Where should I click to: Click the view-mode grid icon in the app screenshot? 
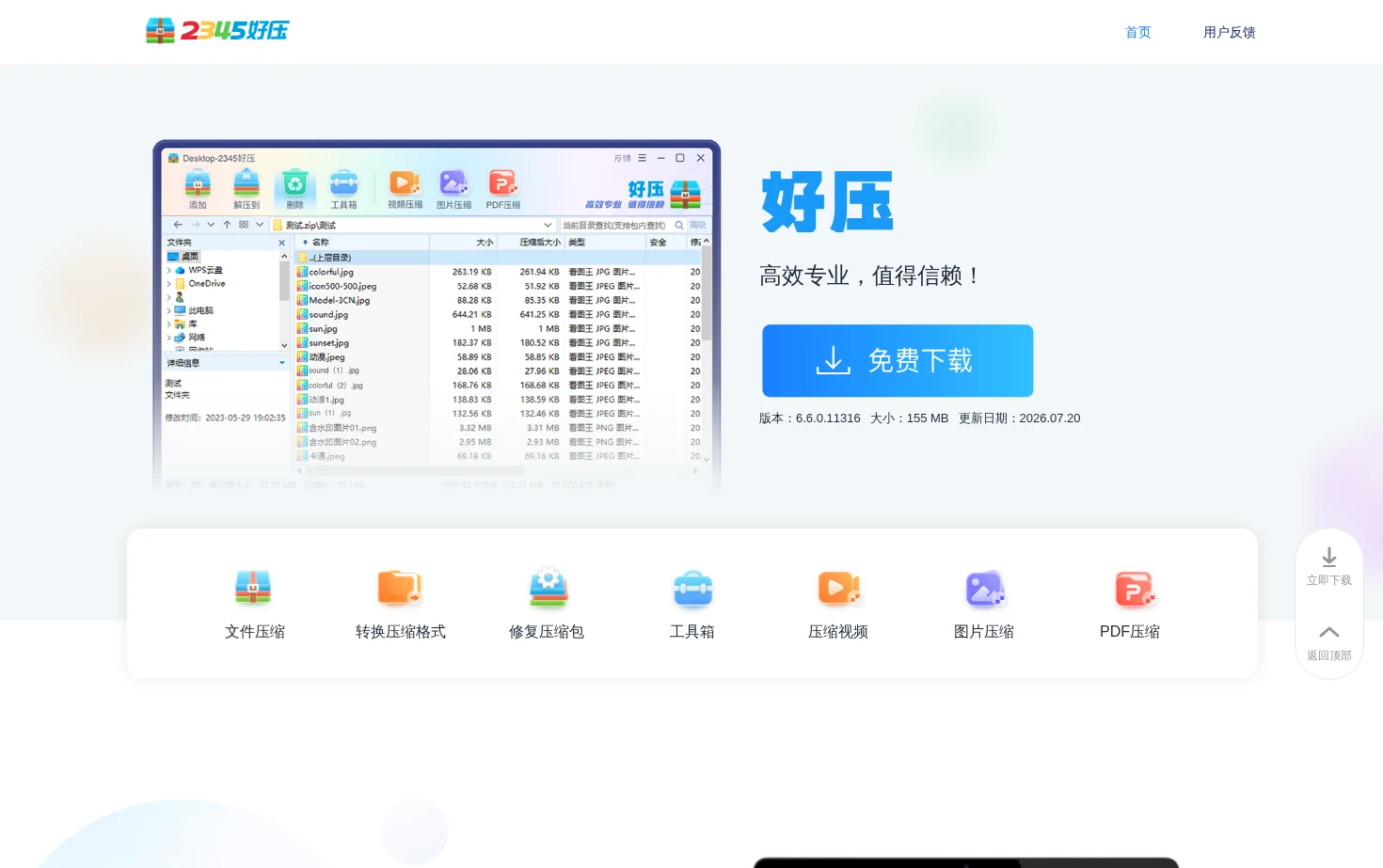tap(244, 225)
